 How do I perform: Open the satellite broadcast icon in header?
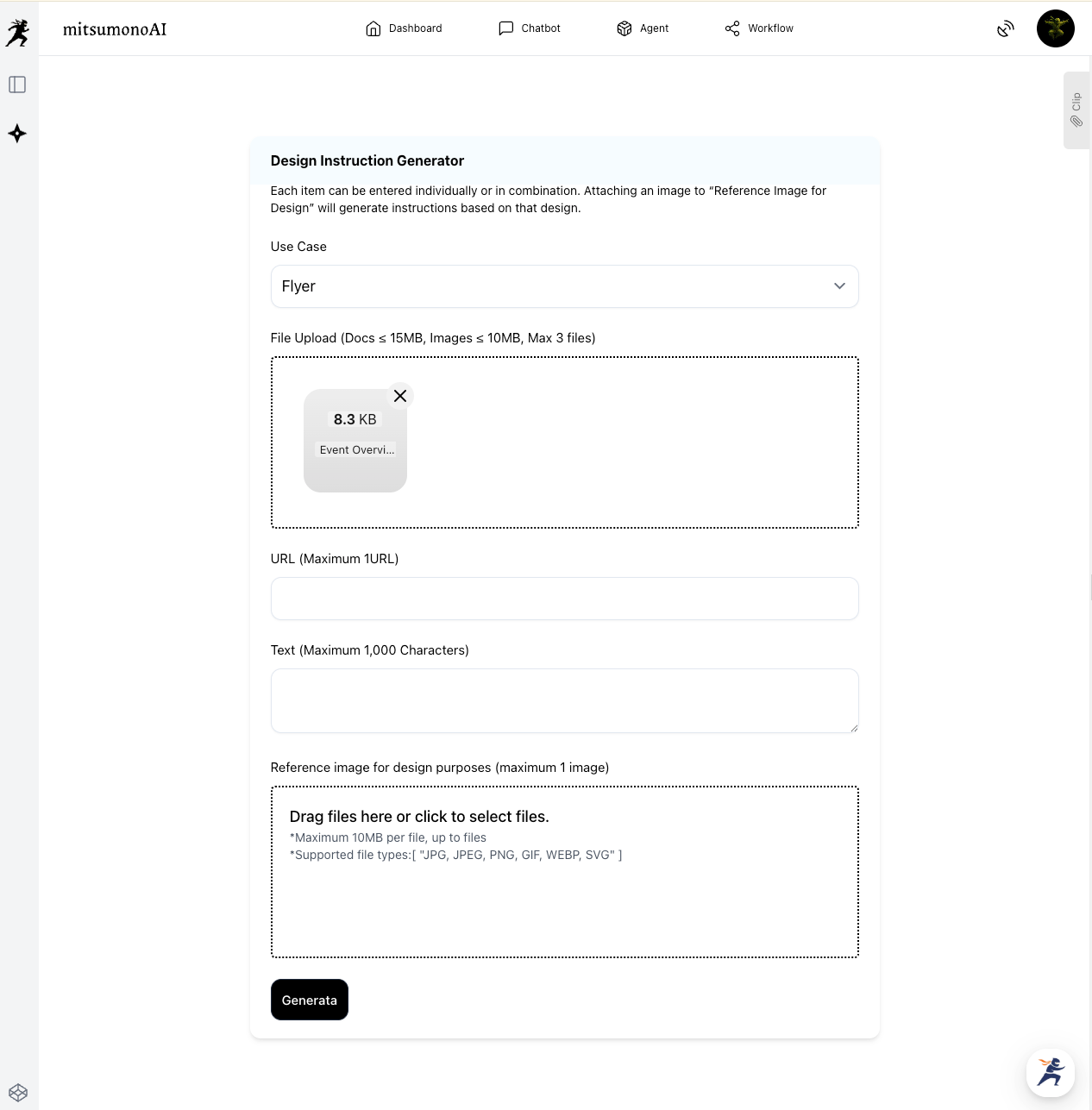(1005, 29)
